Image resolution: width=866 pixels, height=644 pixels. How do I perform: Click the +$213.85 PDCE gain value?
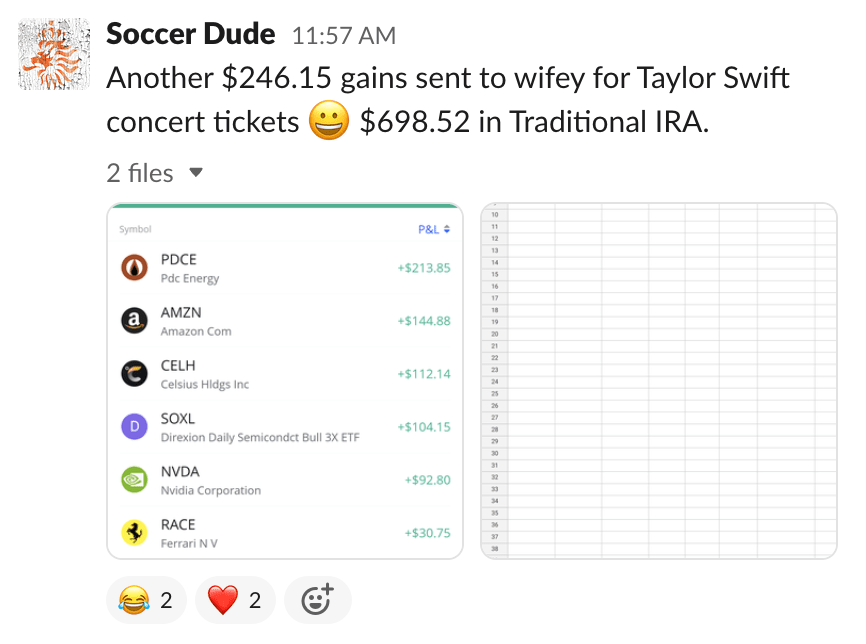tap(423, 268)
